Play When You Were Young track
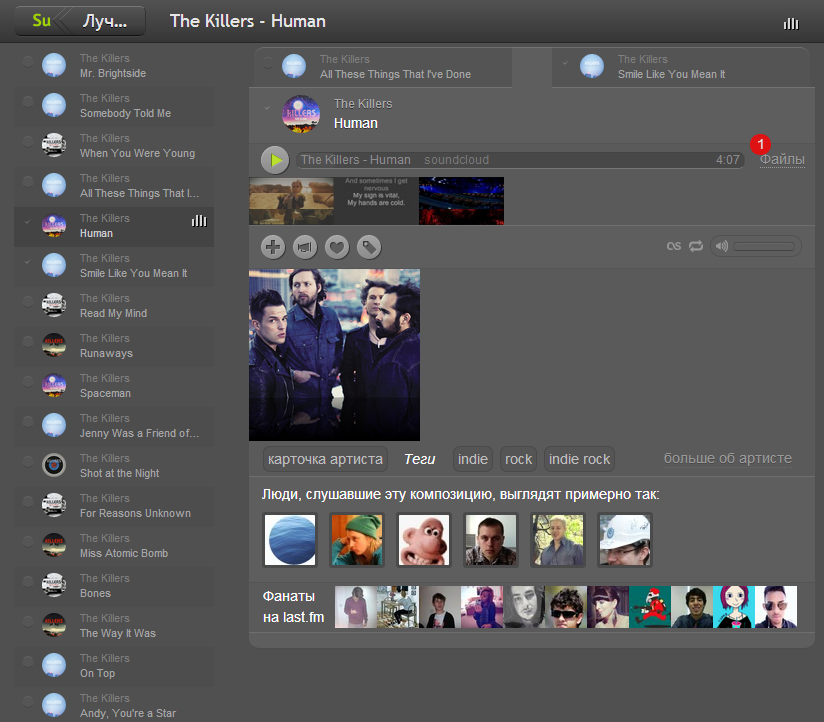The height and width of the screenshot is (722, 824). pos(114,146)
